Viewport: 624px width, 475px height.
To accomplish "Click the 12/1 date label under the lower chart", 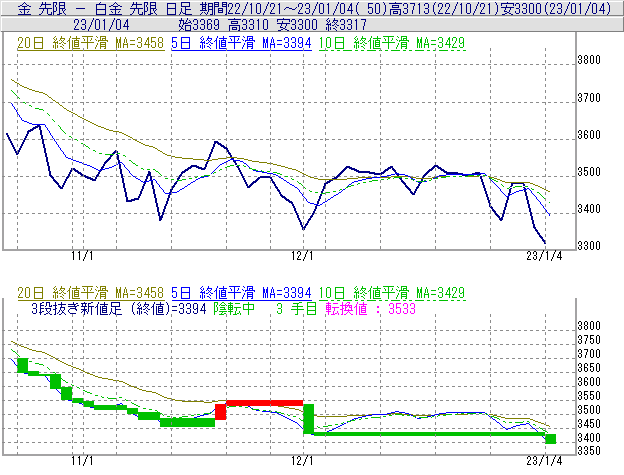I will pos(302,461).
